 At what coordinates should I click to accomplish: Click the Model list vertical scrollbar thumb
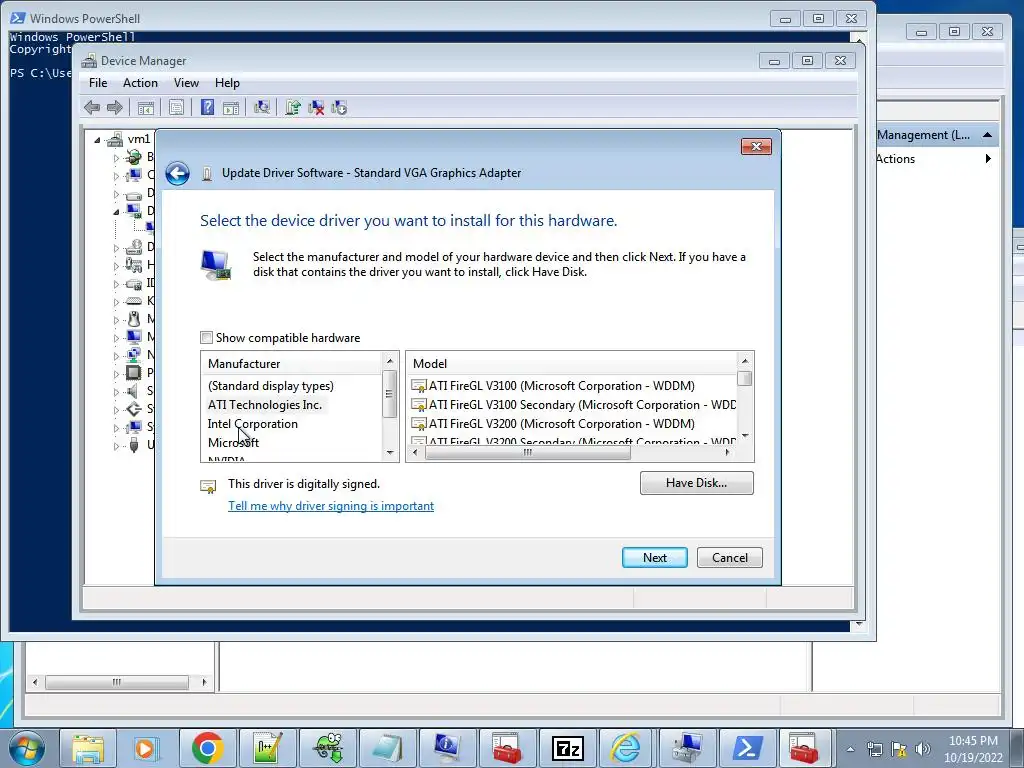tap(744, 379)
